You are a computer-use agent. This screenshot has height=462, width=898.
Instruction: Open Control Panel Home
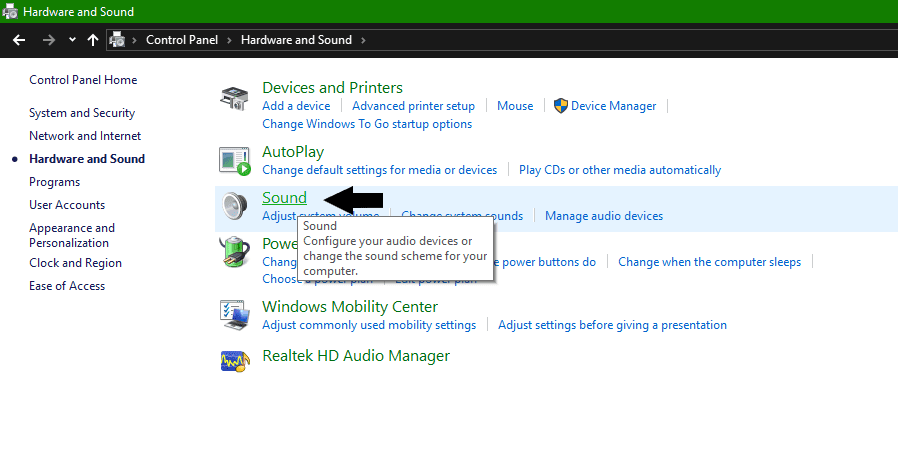pos(83,80)
